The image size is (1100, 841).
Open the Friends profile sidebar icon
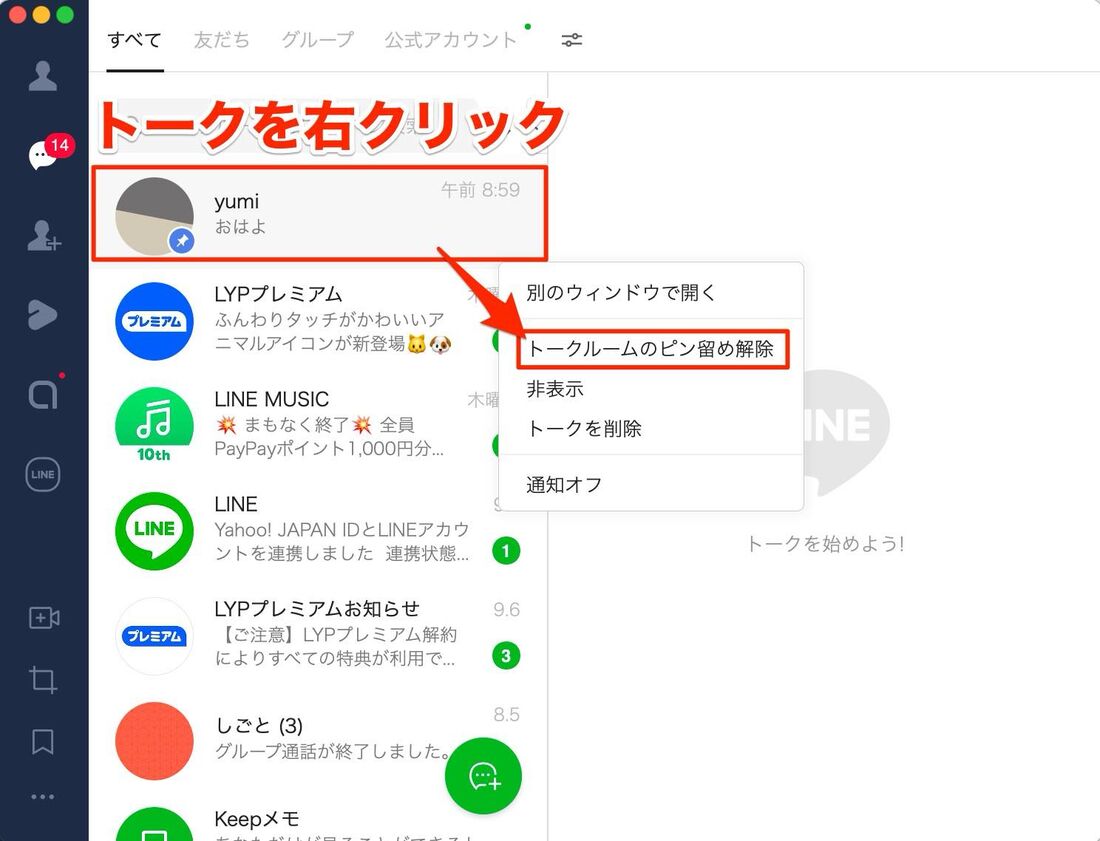pyautogui.click(x=43, y=76)
